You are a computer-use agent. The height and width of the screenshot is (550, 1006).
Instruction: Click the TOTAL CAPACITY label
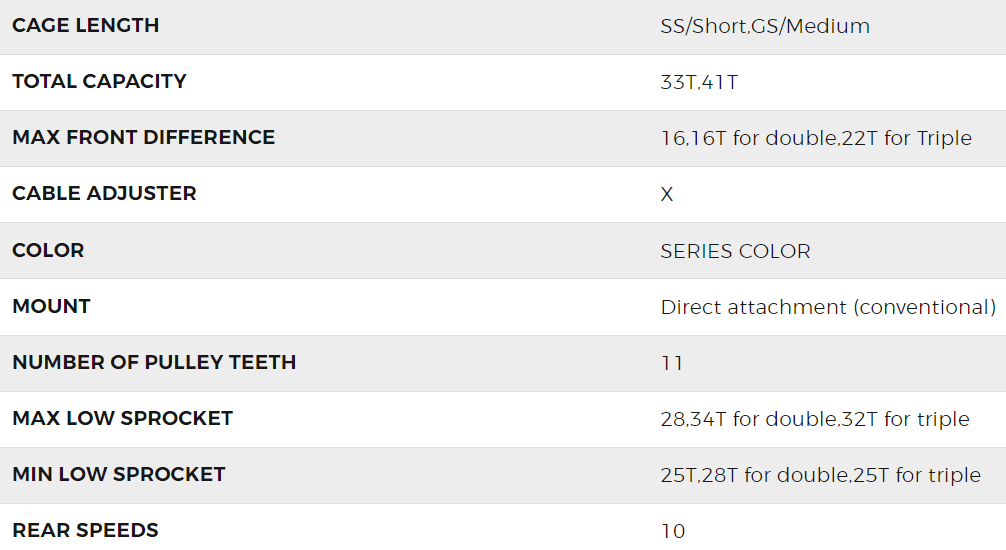99,82
